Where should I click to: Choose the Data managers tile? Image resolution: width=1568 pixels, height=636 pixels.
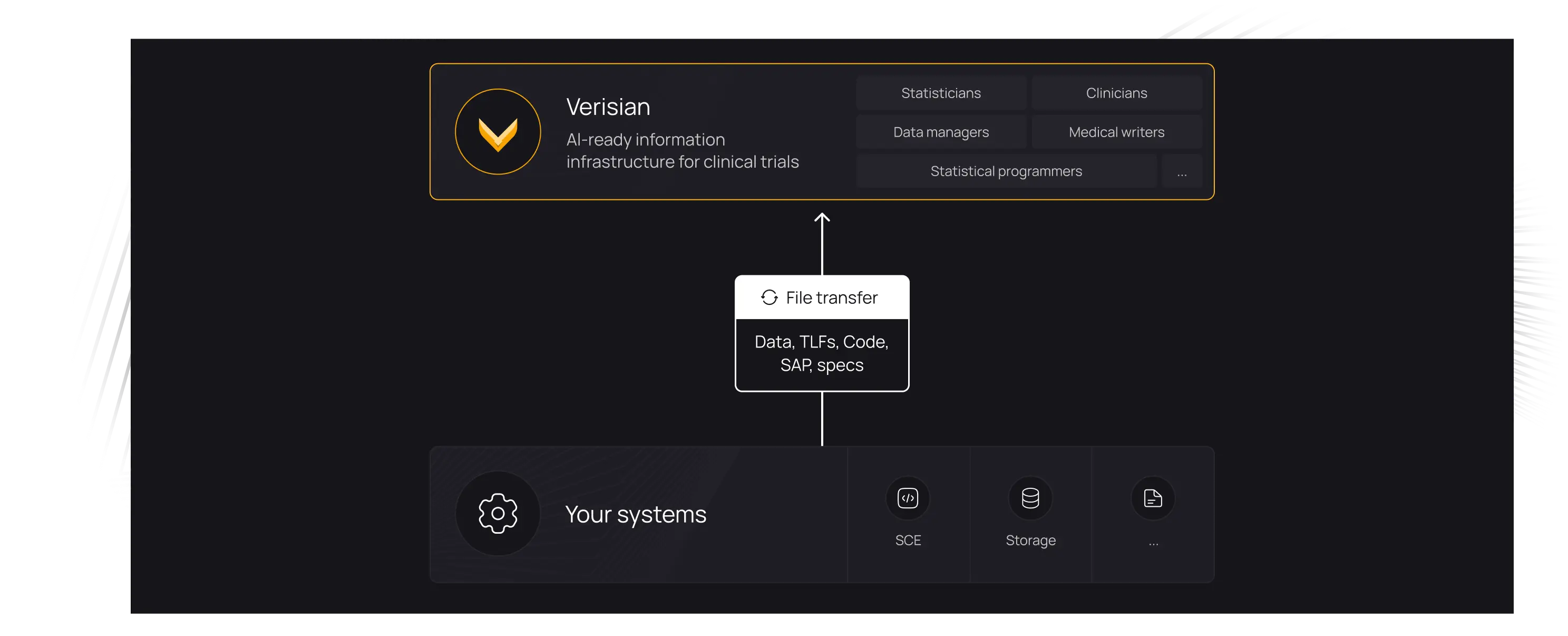[940, 132]
